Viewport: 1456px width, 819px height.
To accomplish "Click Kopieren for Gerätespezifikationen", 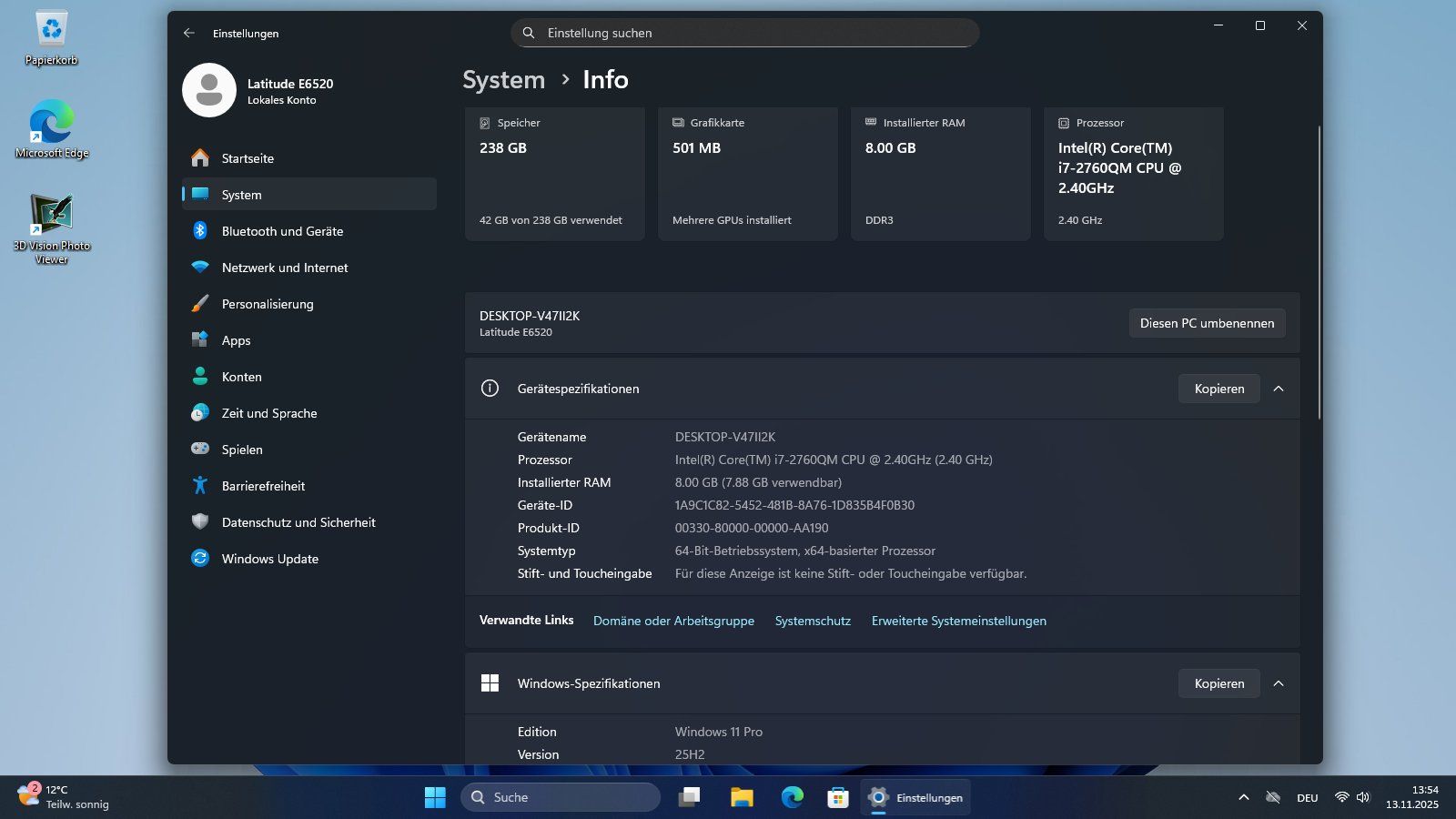I will (1218, 389).
